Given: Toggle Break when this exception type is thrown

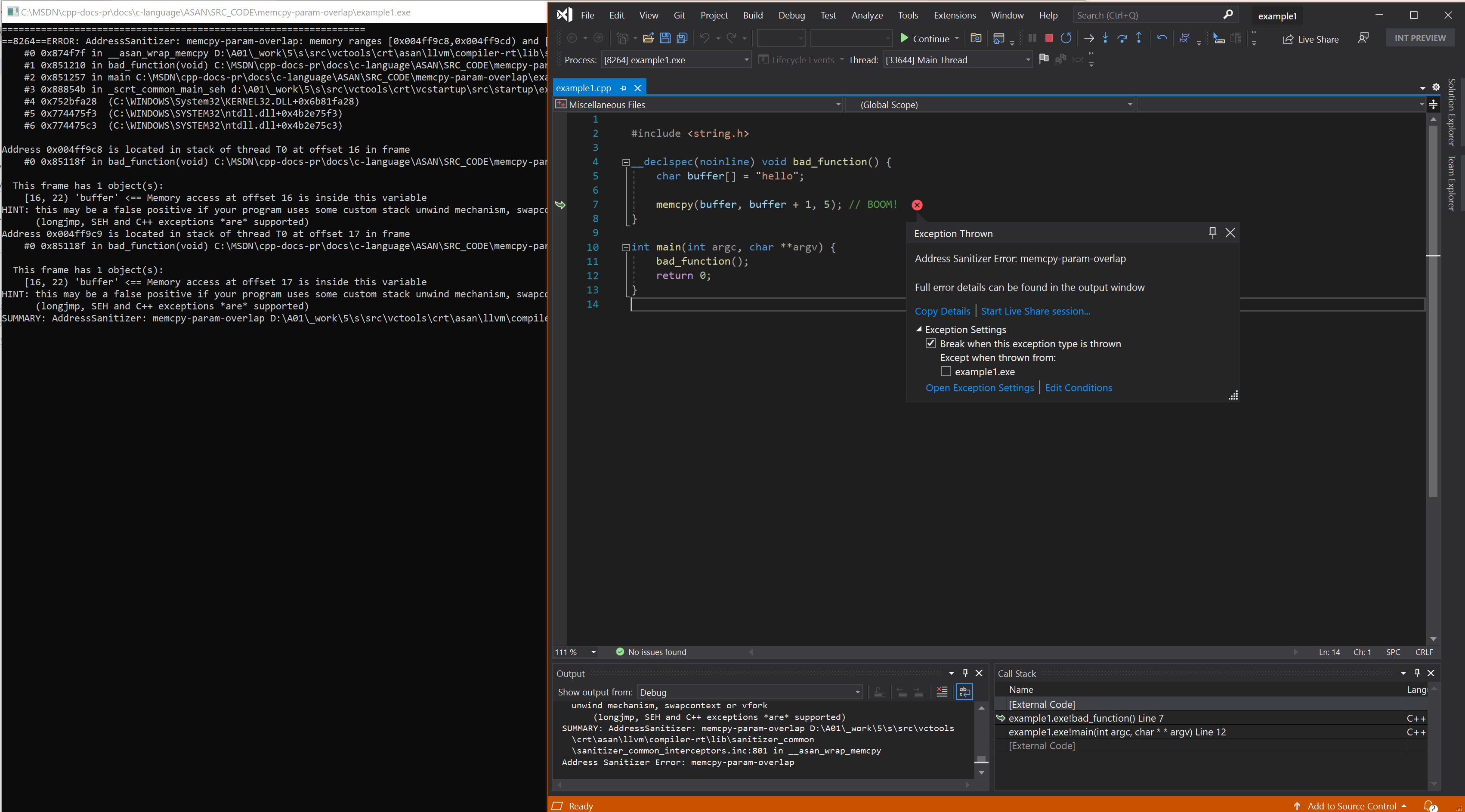Looking at the screenshot, I should pos(931,343).
